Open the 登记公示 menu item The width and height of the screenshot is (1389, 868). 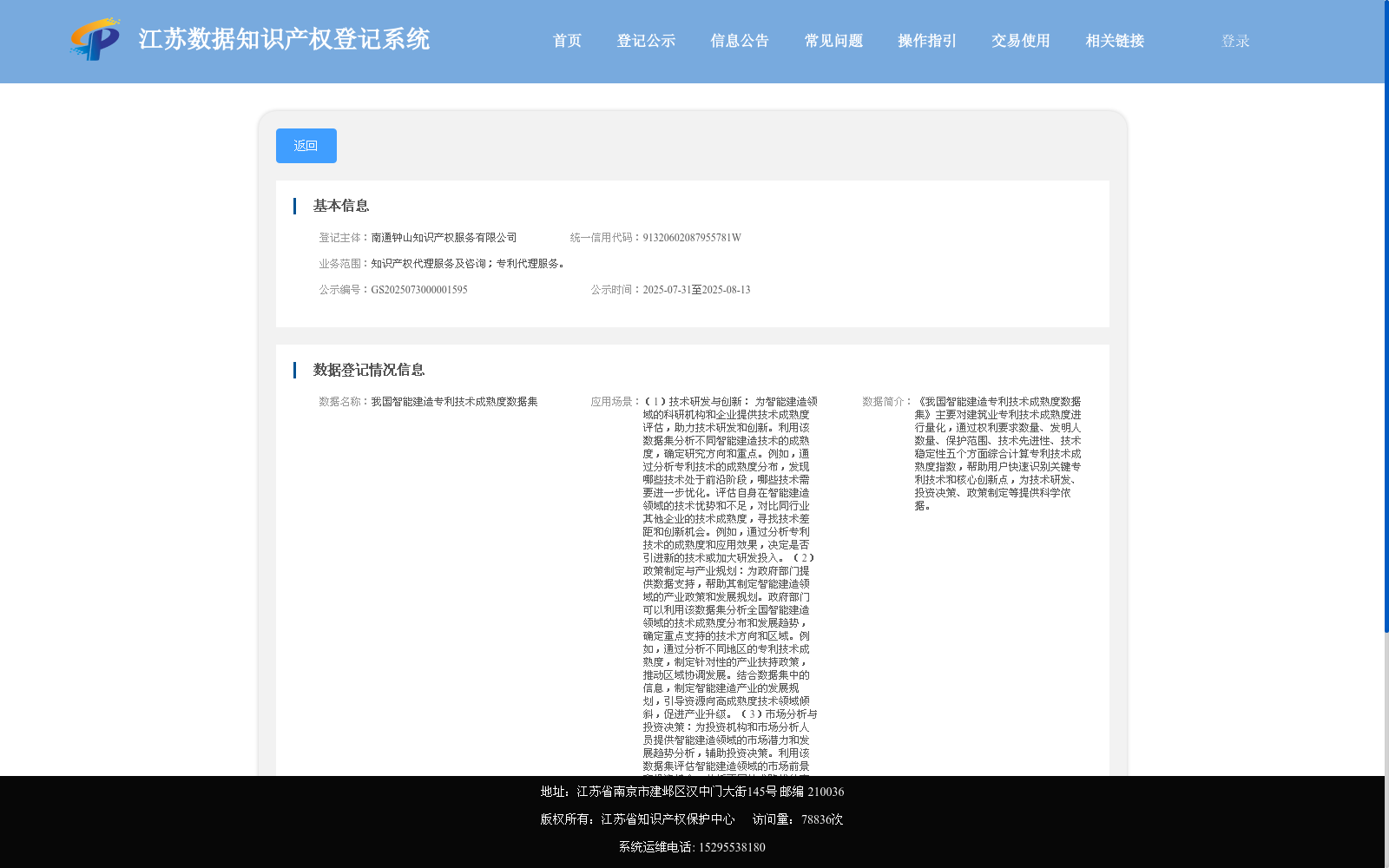(x=646, y=41)
